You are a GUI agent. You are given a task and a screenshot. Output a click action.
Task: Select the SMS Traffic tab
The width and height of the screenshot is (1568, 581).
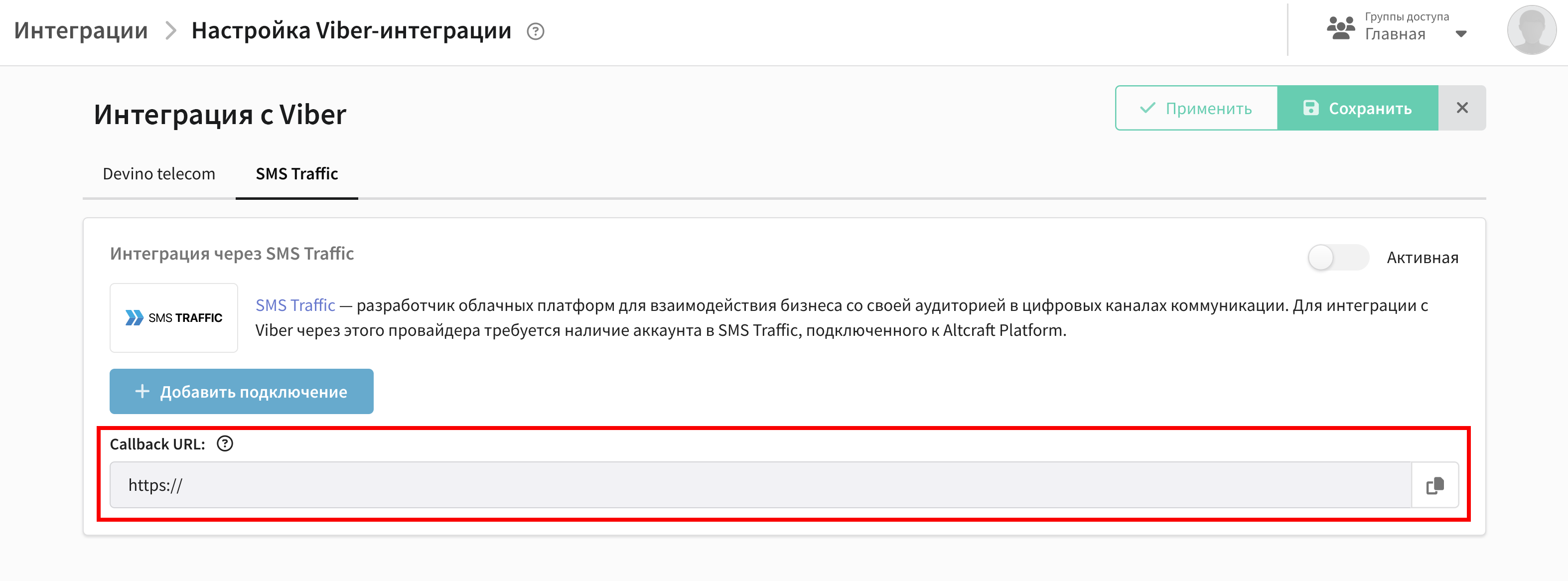296,173
